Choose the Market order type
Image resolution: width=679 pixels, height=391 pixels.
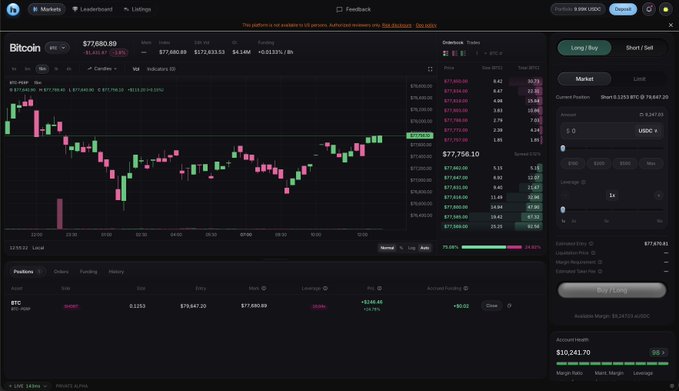(584, 79)
